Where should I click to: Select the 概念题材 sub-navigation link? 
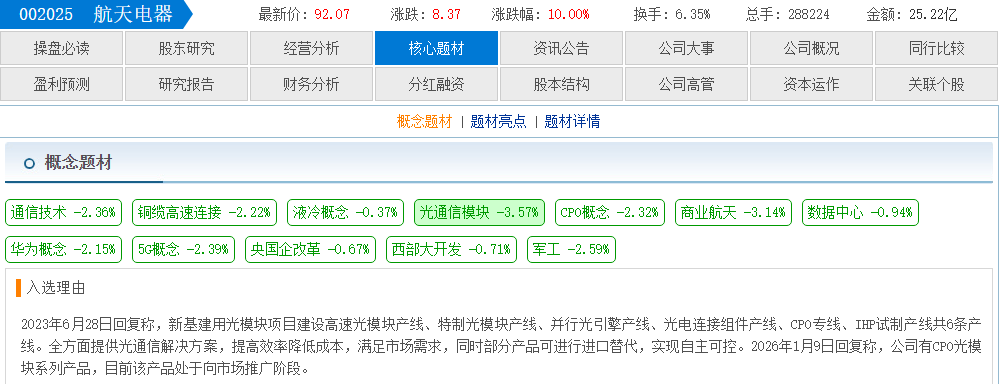point(424,122)
